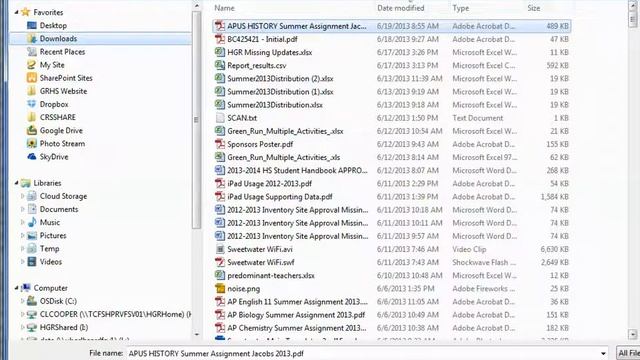Expand the HGRShared (I:) node

click(x=22, y=327)
